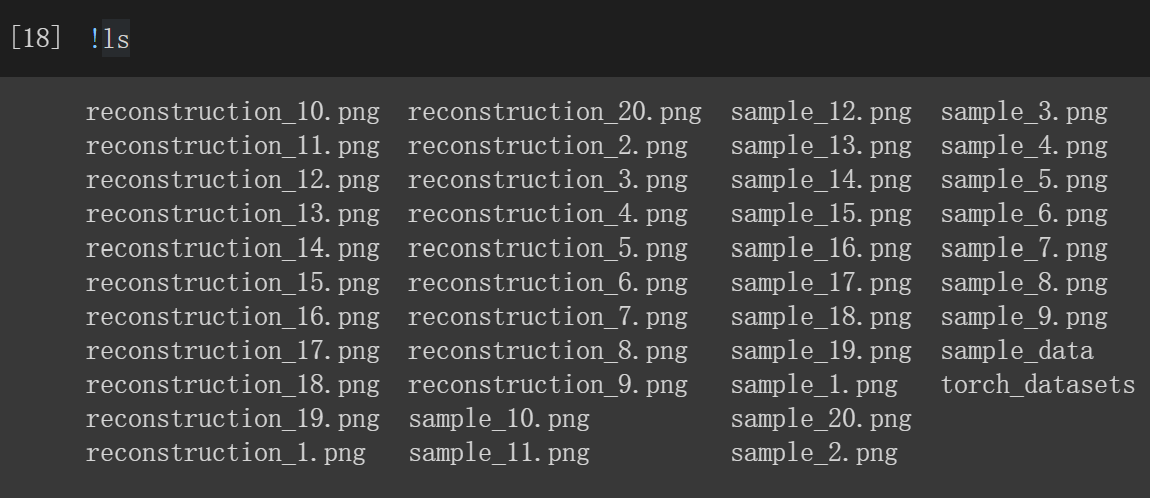Click the cell execution count [18]
The image size is (1150, 498).
pos(36,38)
